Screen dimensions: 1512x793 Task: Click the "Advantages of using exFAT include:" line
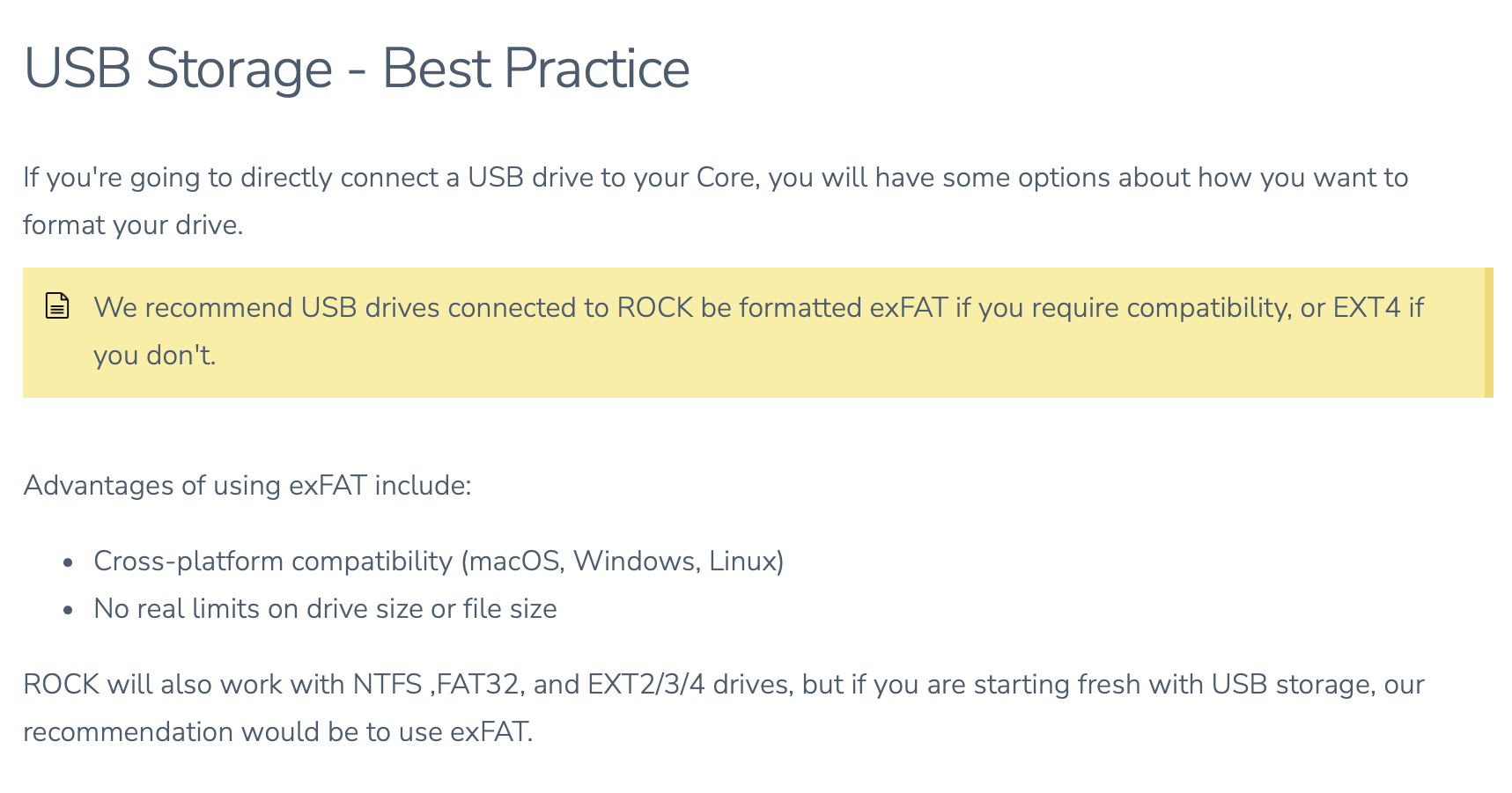247,486
